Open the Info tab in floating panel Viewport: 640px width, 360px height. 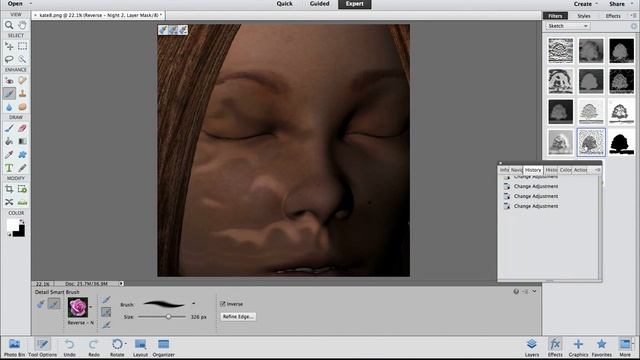click(x=504, y=170)
